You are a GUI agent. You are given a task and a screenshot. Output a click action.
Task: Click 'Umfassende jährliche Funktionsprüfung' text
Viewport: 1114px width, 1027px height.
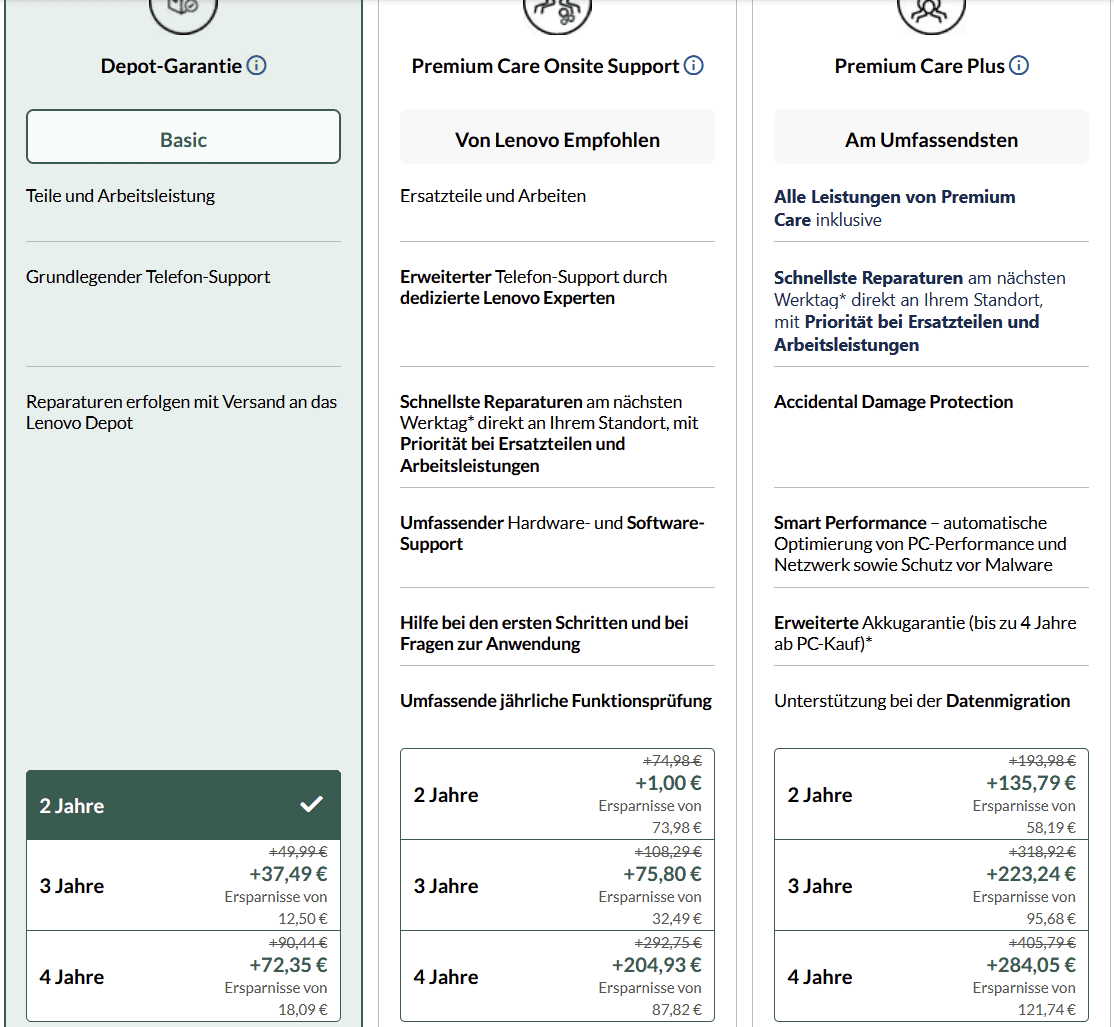point(556,701)
